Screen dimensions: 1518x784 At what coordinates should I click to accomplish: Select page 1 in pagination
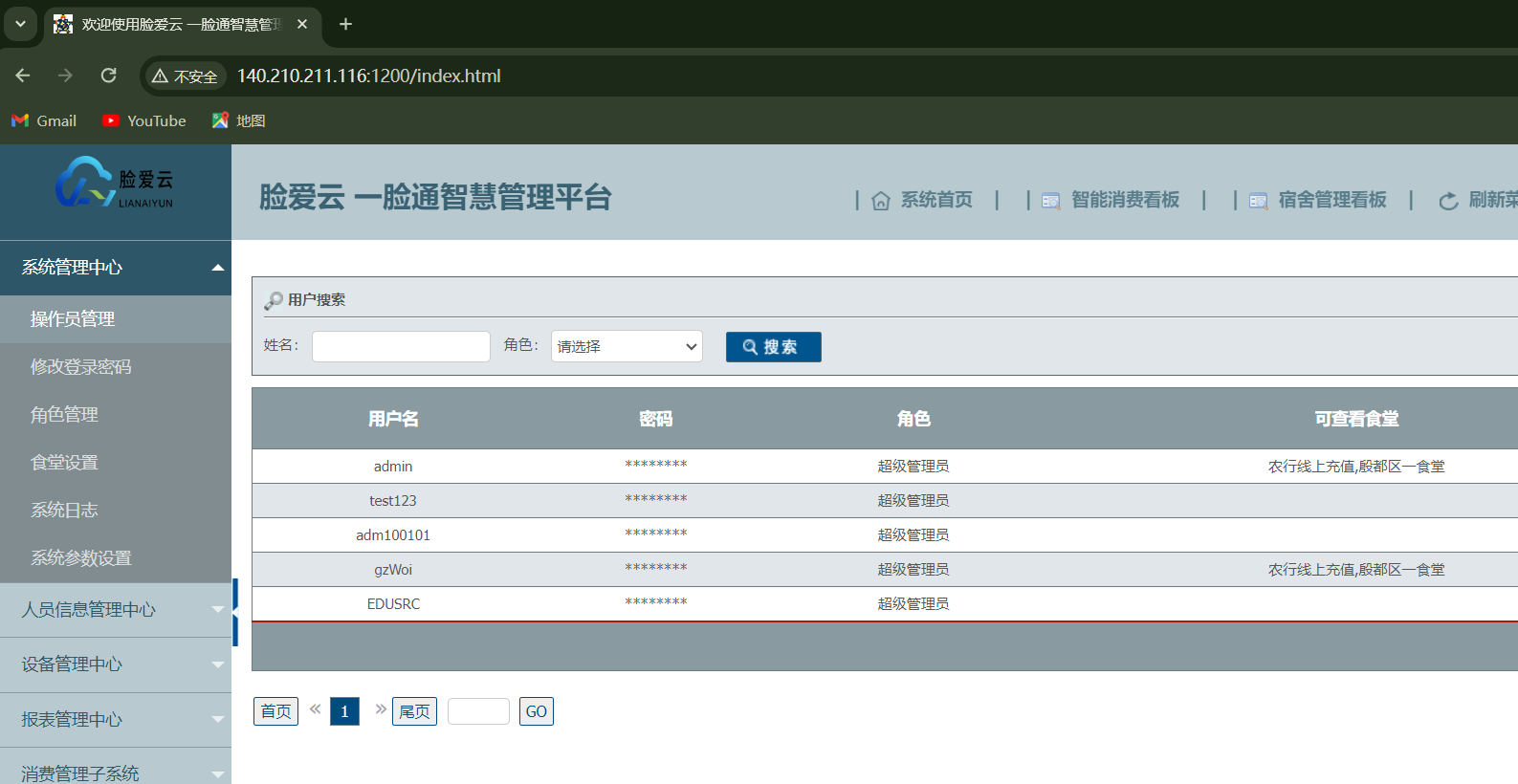coord(344,711)
